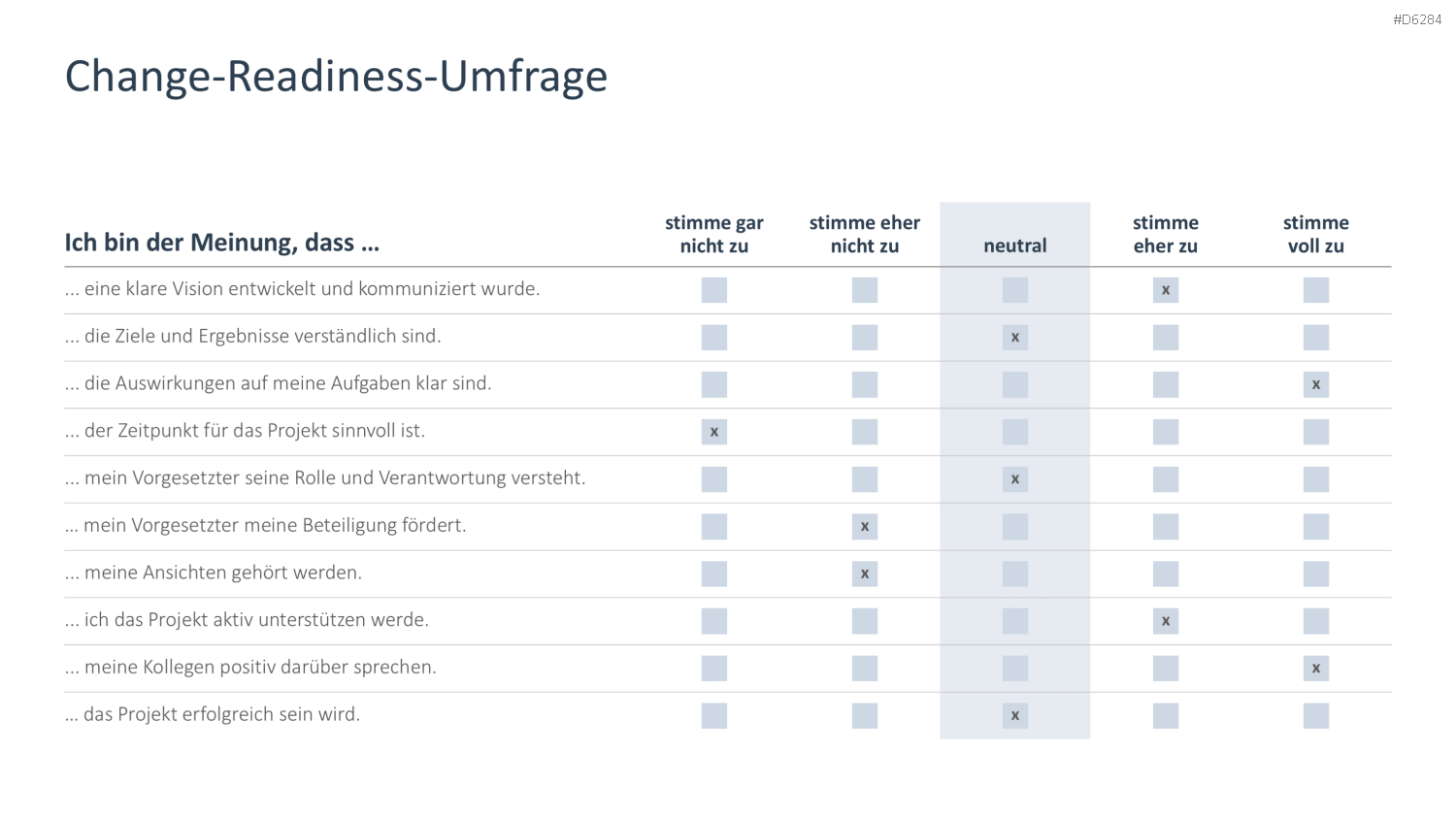This screenshot has width=1456, height=819.
Task: Uncheck 'stimme eher nicht zu' for Ansichten gehört
Action: [x=864, y=573]
